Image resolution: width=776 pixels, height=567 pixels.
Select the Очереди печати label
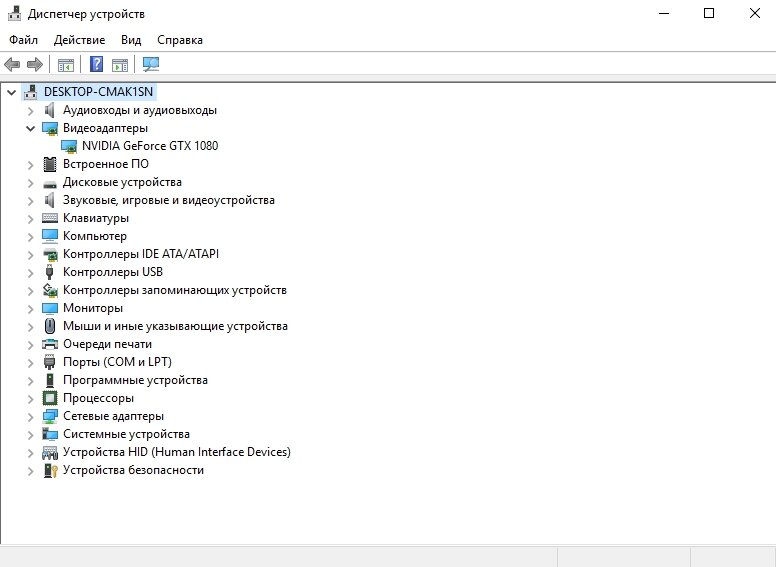point(107,344)
